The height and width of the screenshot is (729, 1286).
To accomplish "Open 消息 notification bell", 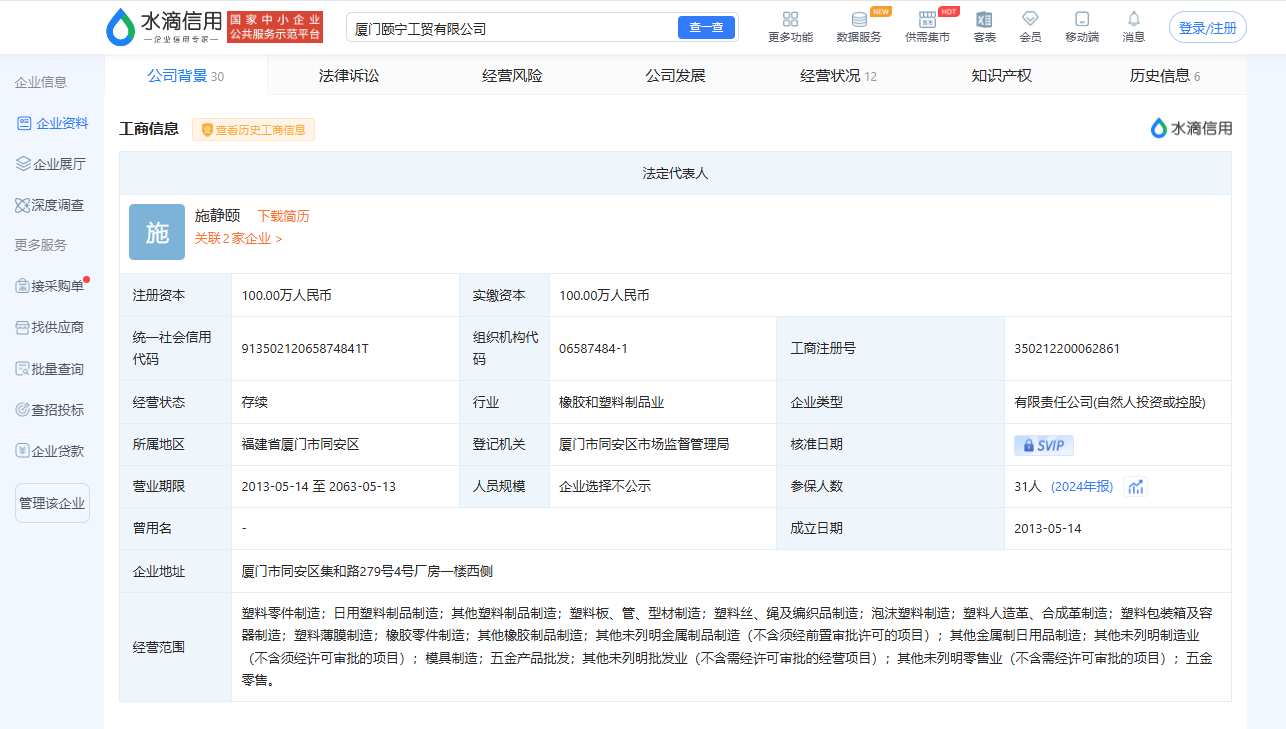I will pyautogui.click(x=1133, y=19).
